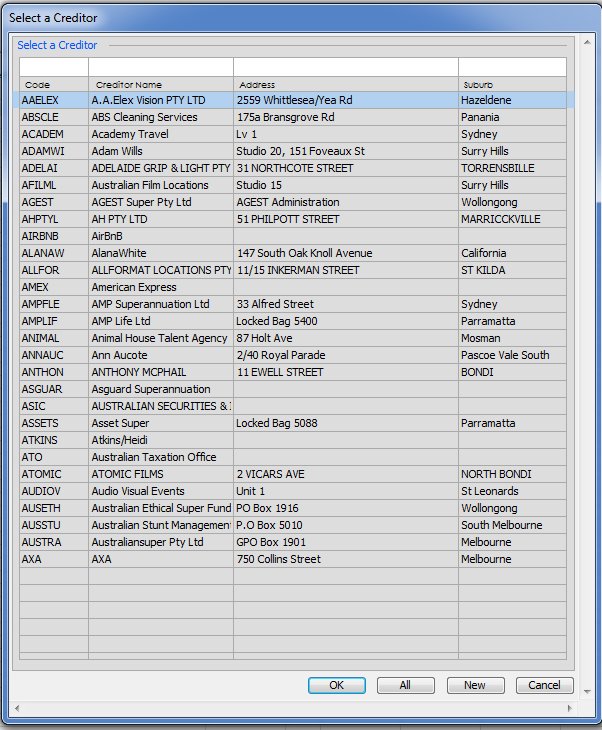Select ATOMIC FILMS row
602x730 pixels.
tap(293, 474)
